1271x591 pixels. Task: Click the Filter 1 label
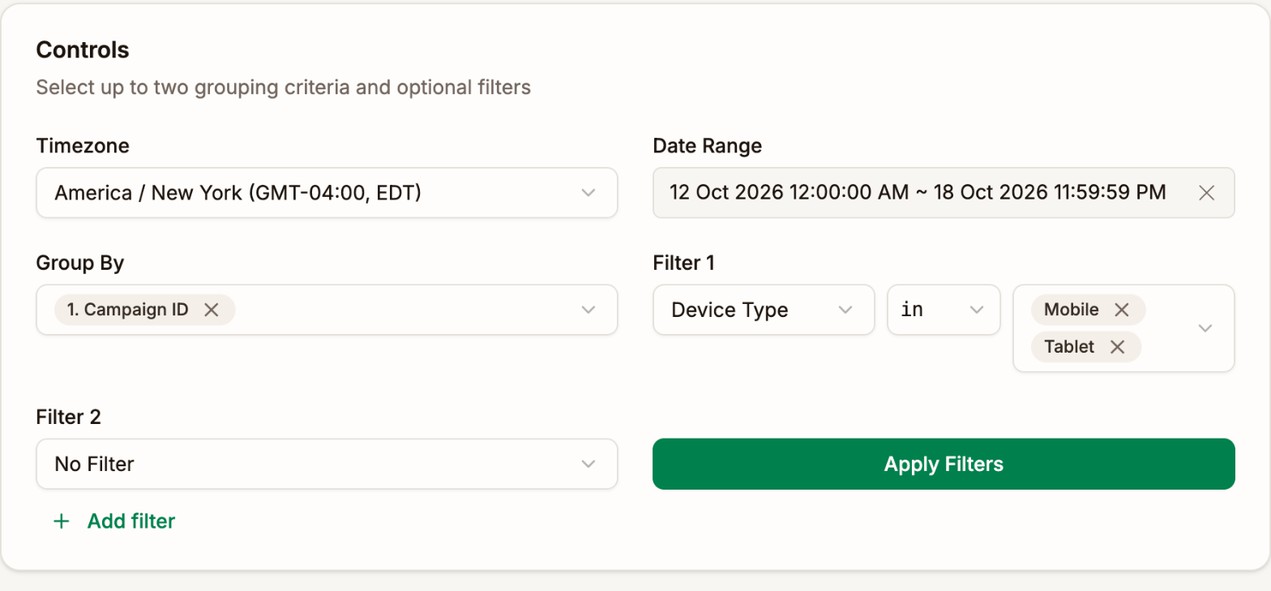tap(684, 263)
